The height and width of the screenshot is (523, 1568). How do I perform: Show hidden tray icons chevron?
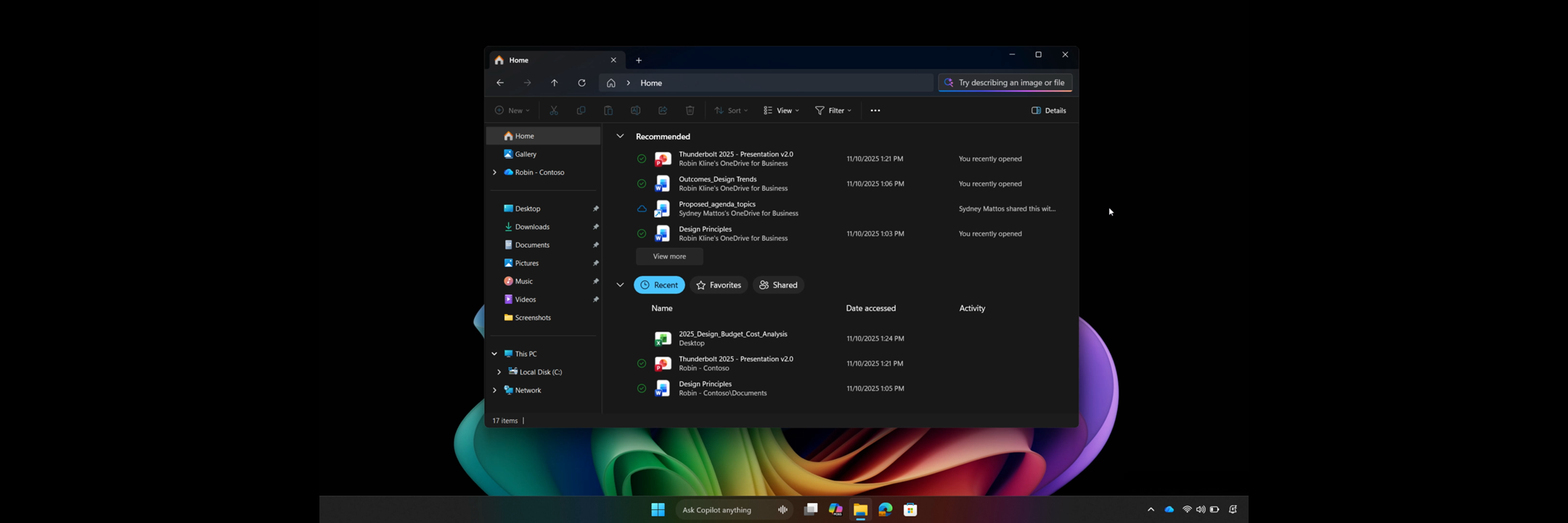coord(1151,510)
